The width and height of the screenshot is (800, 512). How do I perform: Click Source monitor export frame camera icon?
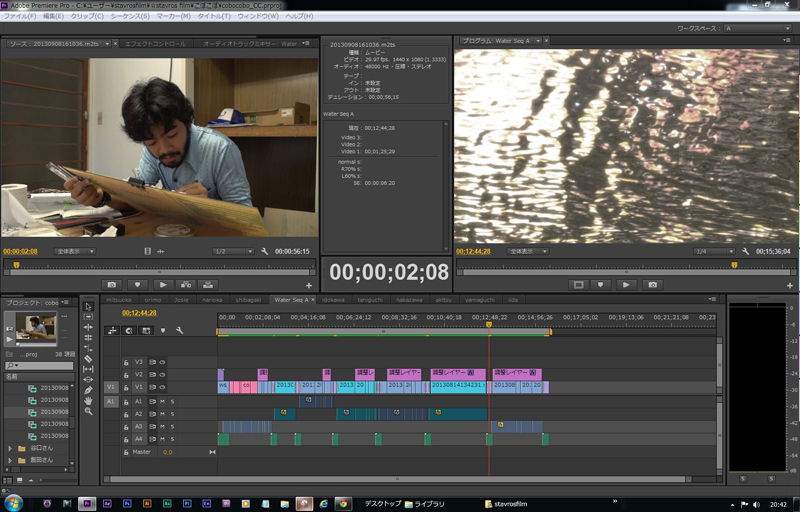[x=112, y=285]
